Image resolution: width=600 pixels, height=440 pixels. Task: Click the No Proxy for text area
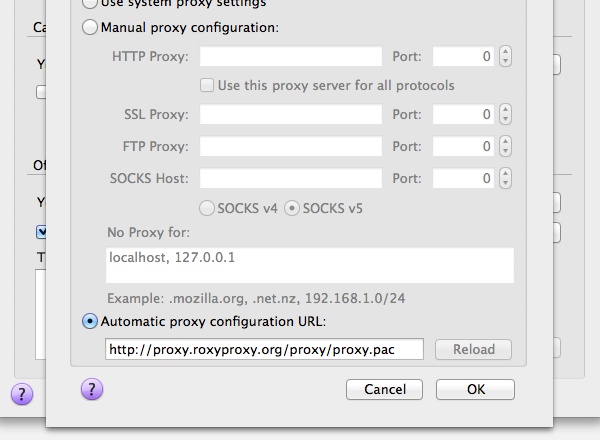pos(310,265)
